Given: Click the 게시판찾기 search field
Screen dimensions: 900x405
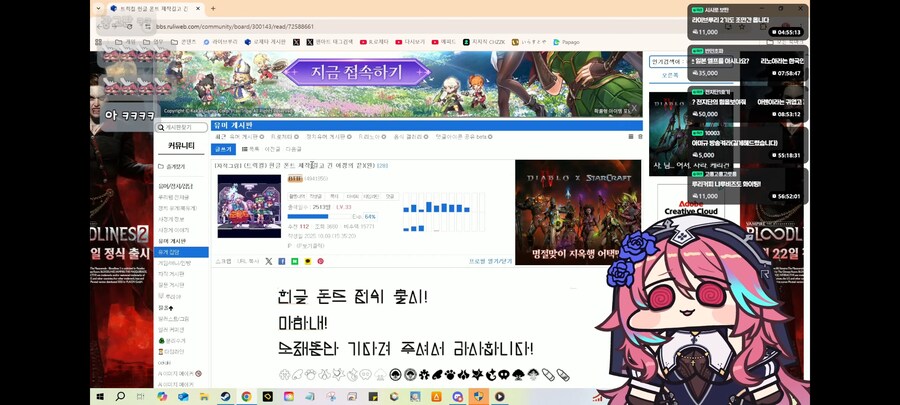Looking at the screenshot, I should pos(181,127).
